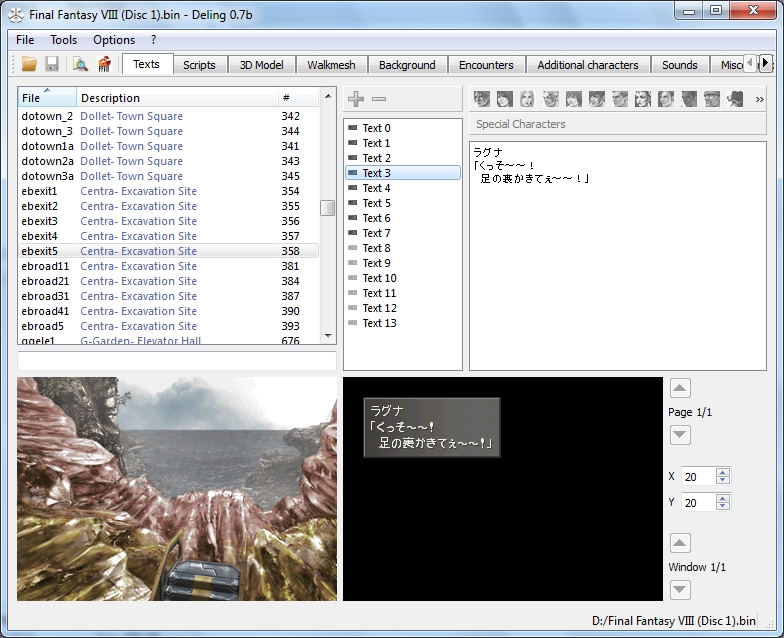784x638 pixels.
Task: Click the blonde Quistis portrait icon
Action: pyautogui.click(x=528, y=99)
